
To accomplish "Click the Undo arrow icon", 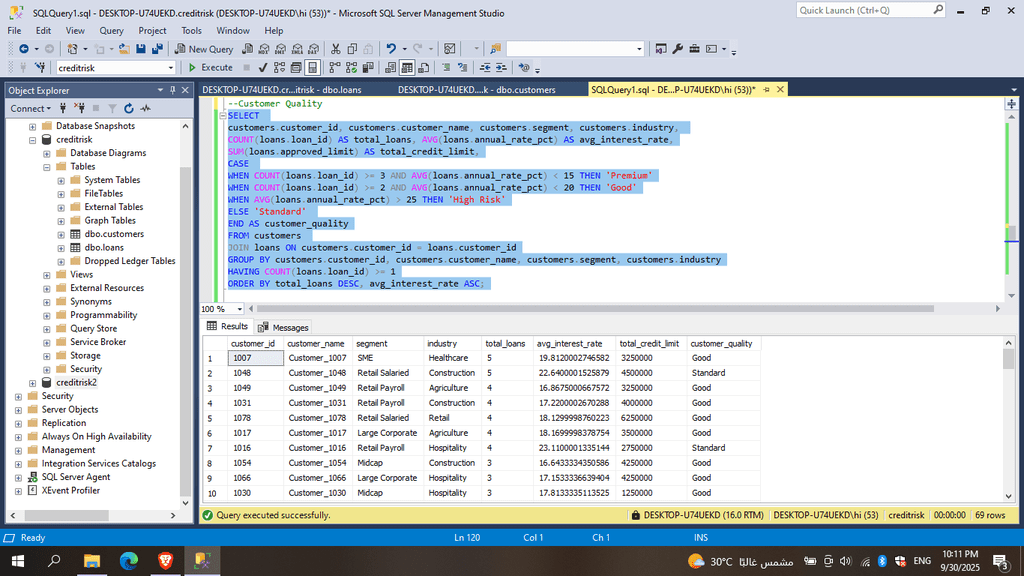I will pyautogui.click(x=391, y=48).
